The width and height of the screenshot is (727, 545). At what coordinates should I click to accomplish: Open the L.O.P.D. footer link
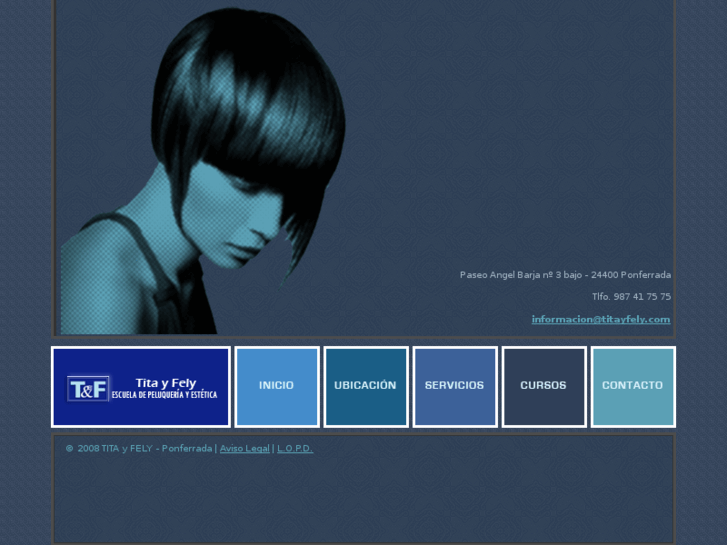click(x=295, y=449)
